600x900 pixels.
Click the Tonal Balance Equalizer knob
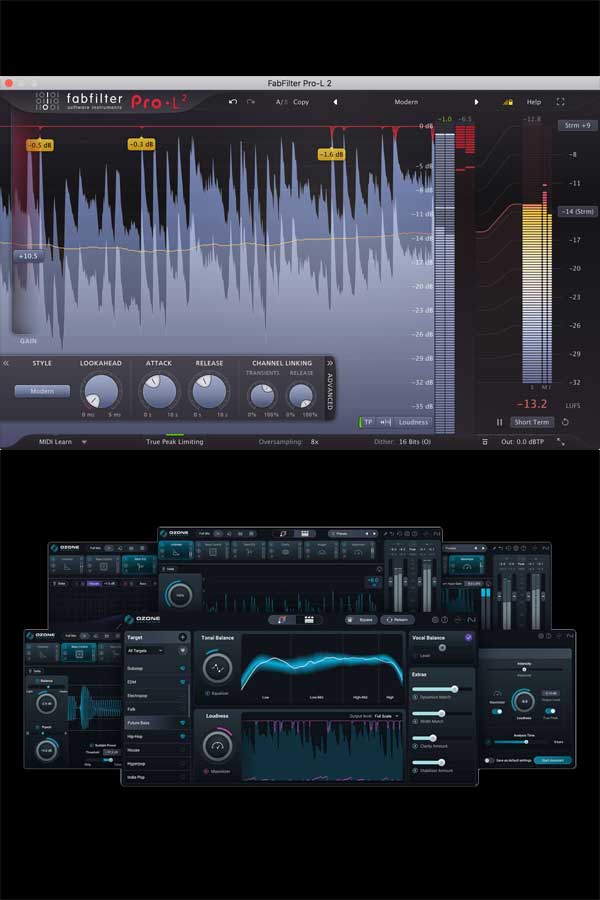click(217, 668)
